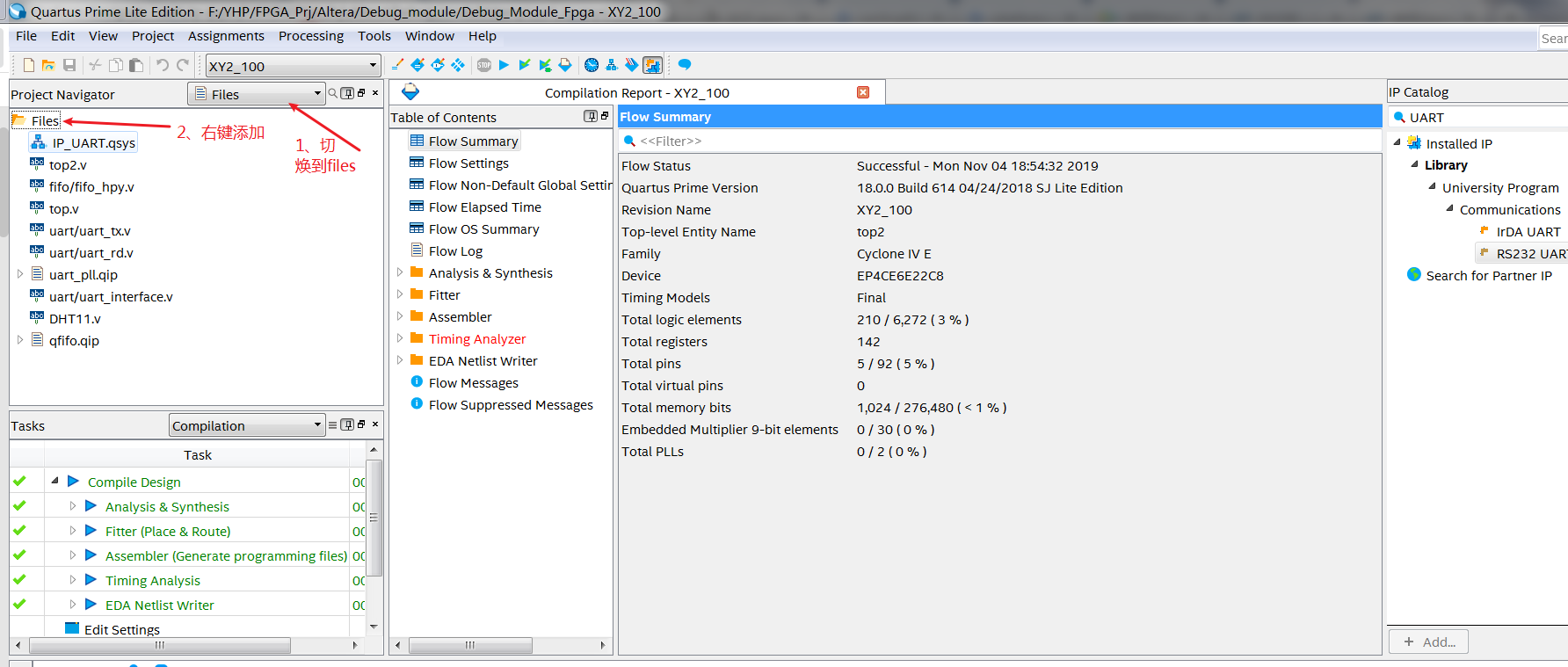The width and height of the screenshot is (1568, 667).
Task: Close the Tasks panel
Action: [x=375, y=424]
